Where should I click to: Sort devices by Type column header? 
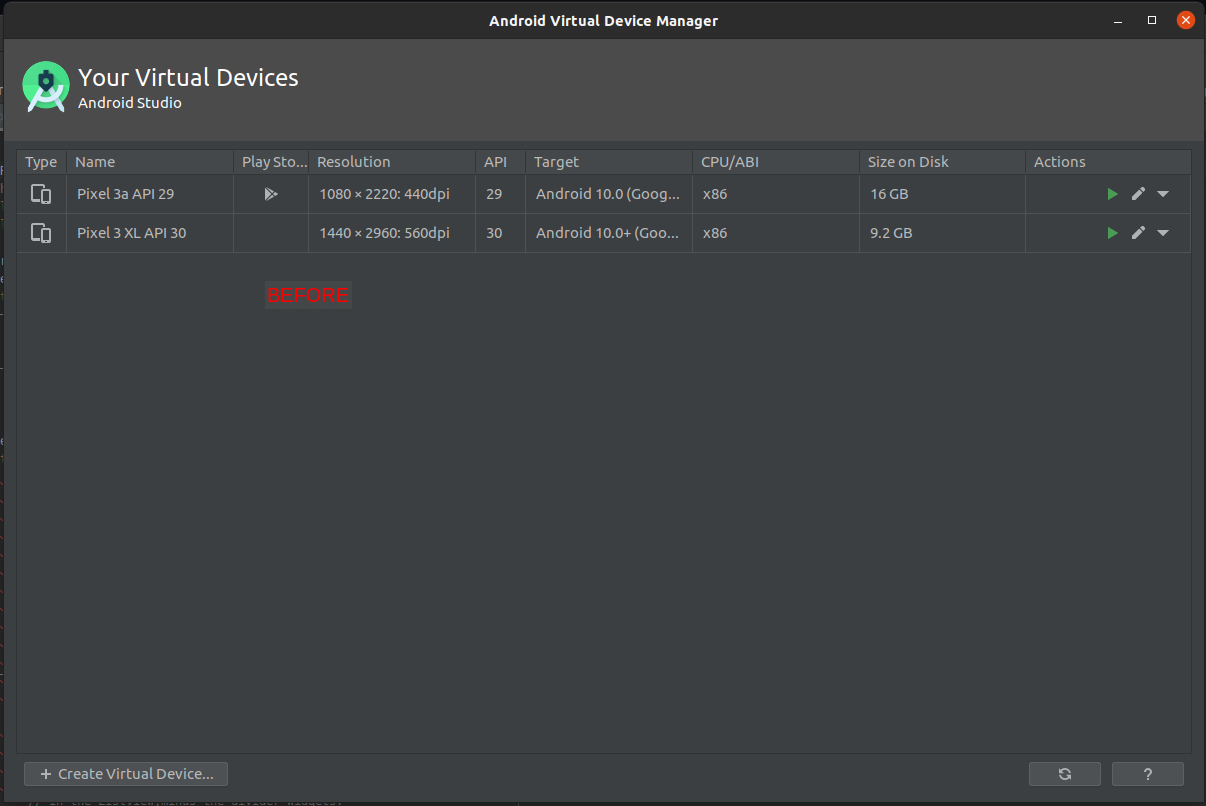click(42, 162)
